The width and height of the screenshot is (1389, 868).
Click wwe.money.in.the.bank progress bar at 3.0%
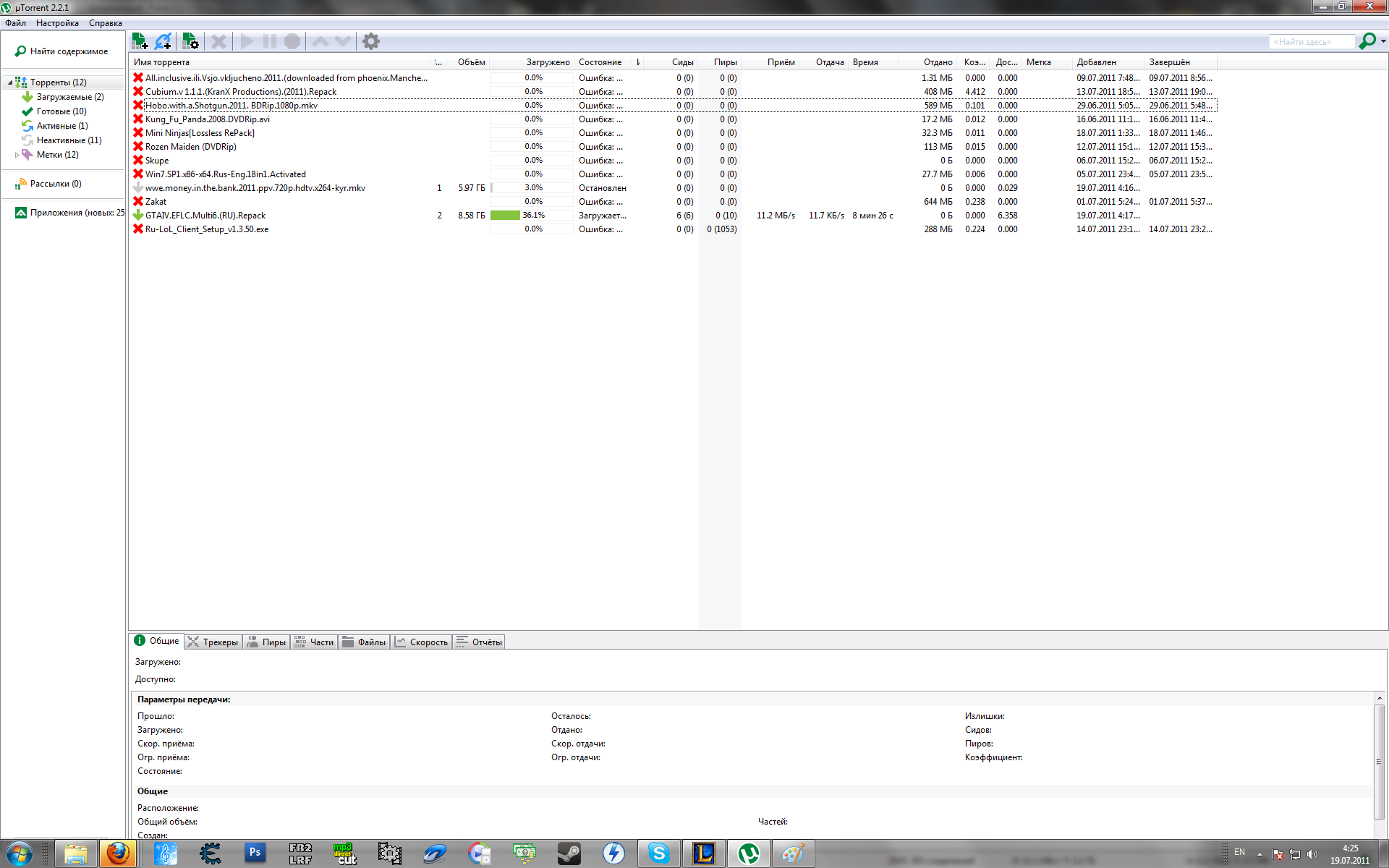click(532, 188)
